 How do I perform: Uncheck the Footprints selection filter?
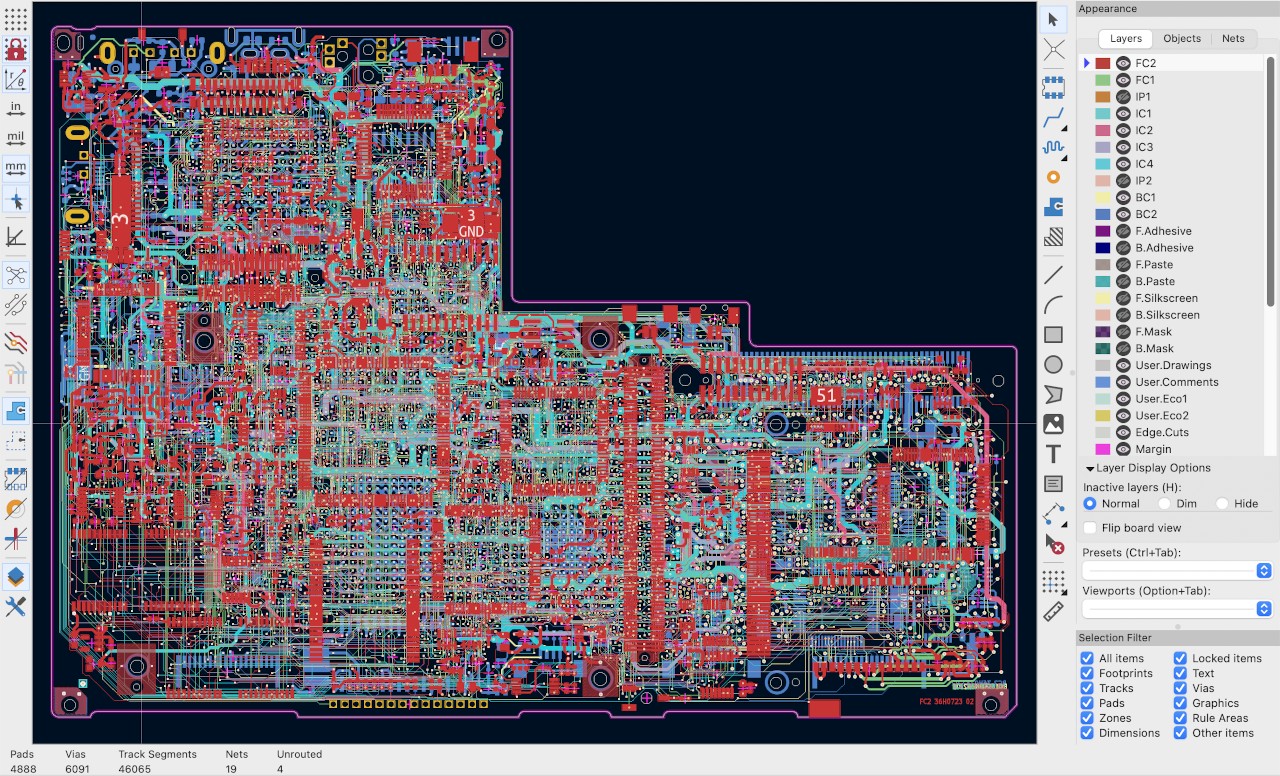1087,673
